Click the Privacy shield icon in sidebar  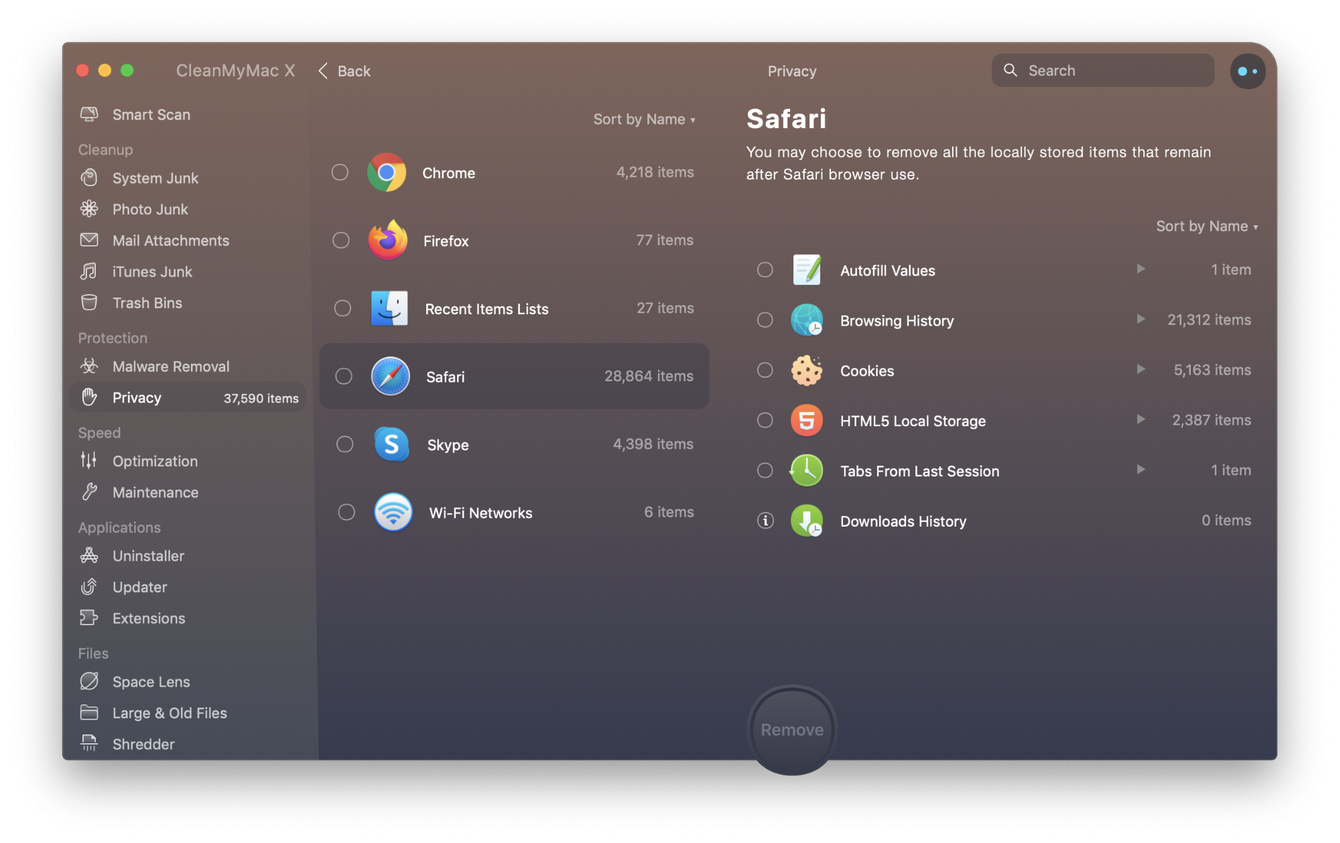[90, 397]
